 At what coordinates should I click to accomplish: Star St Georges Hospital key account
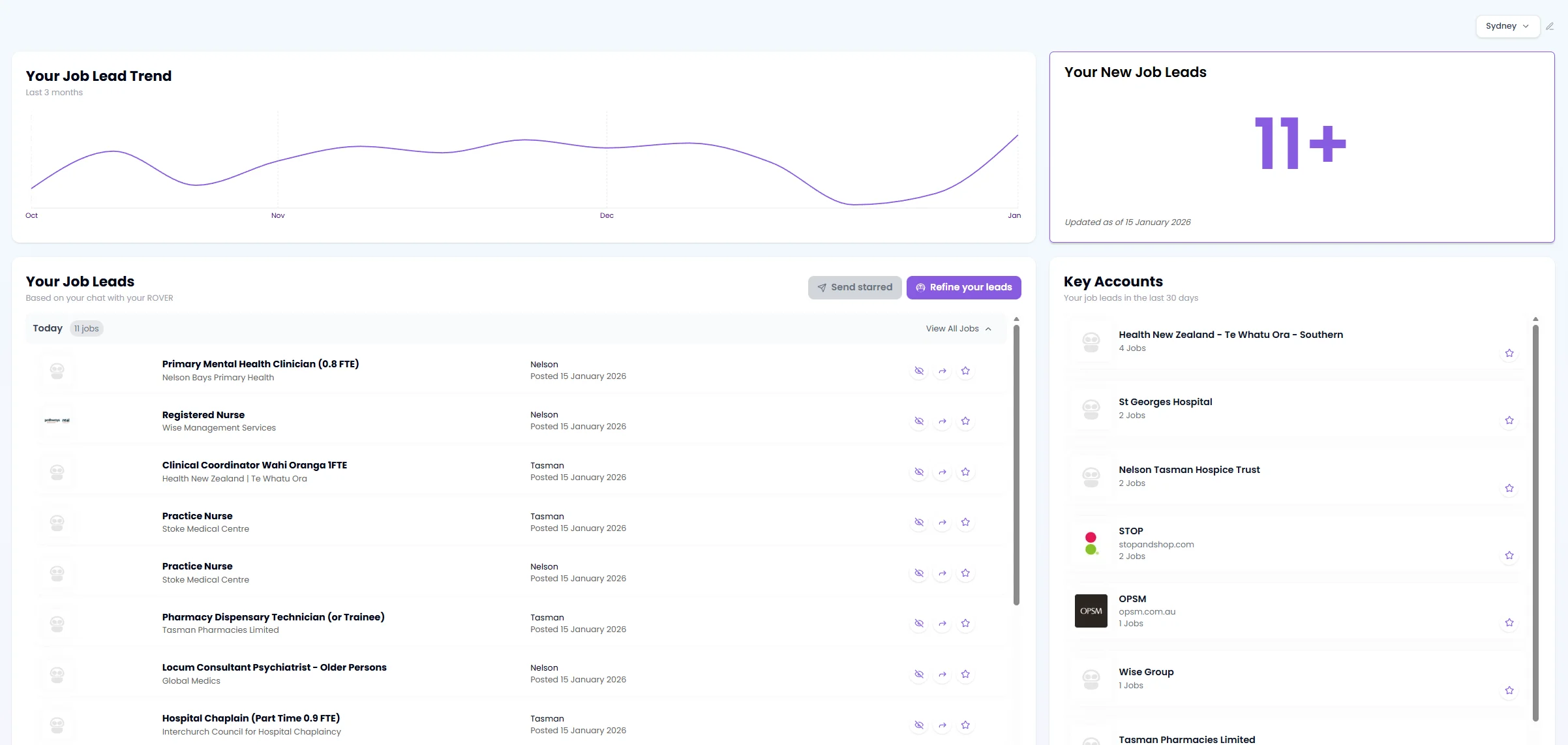coord(1509,421)
